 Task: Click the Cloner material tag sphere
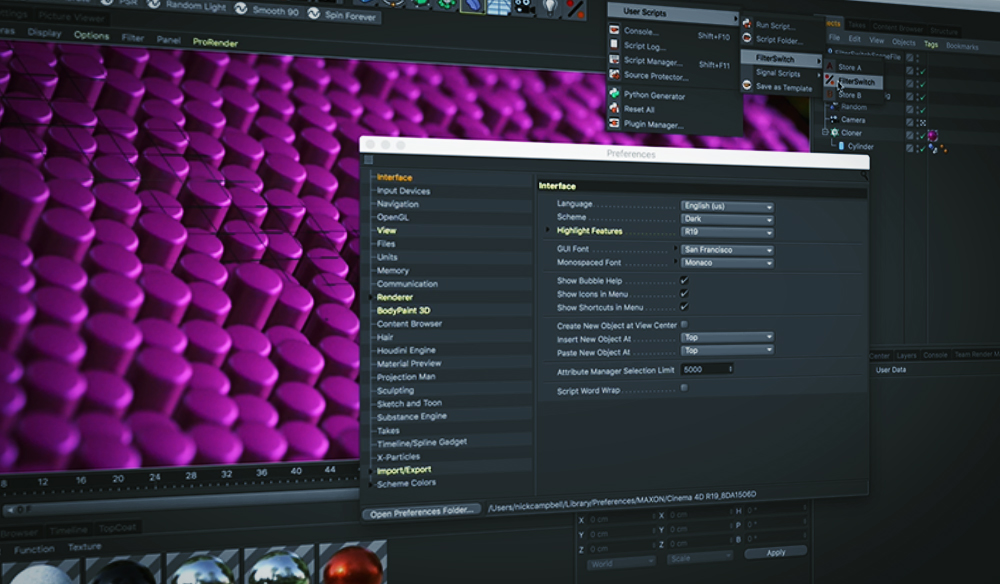(932, 135)
